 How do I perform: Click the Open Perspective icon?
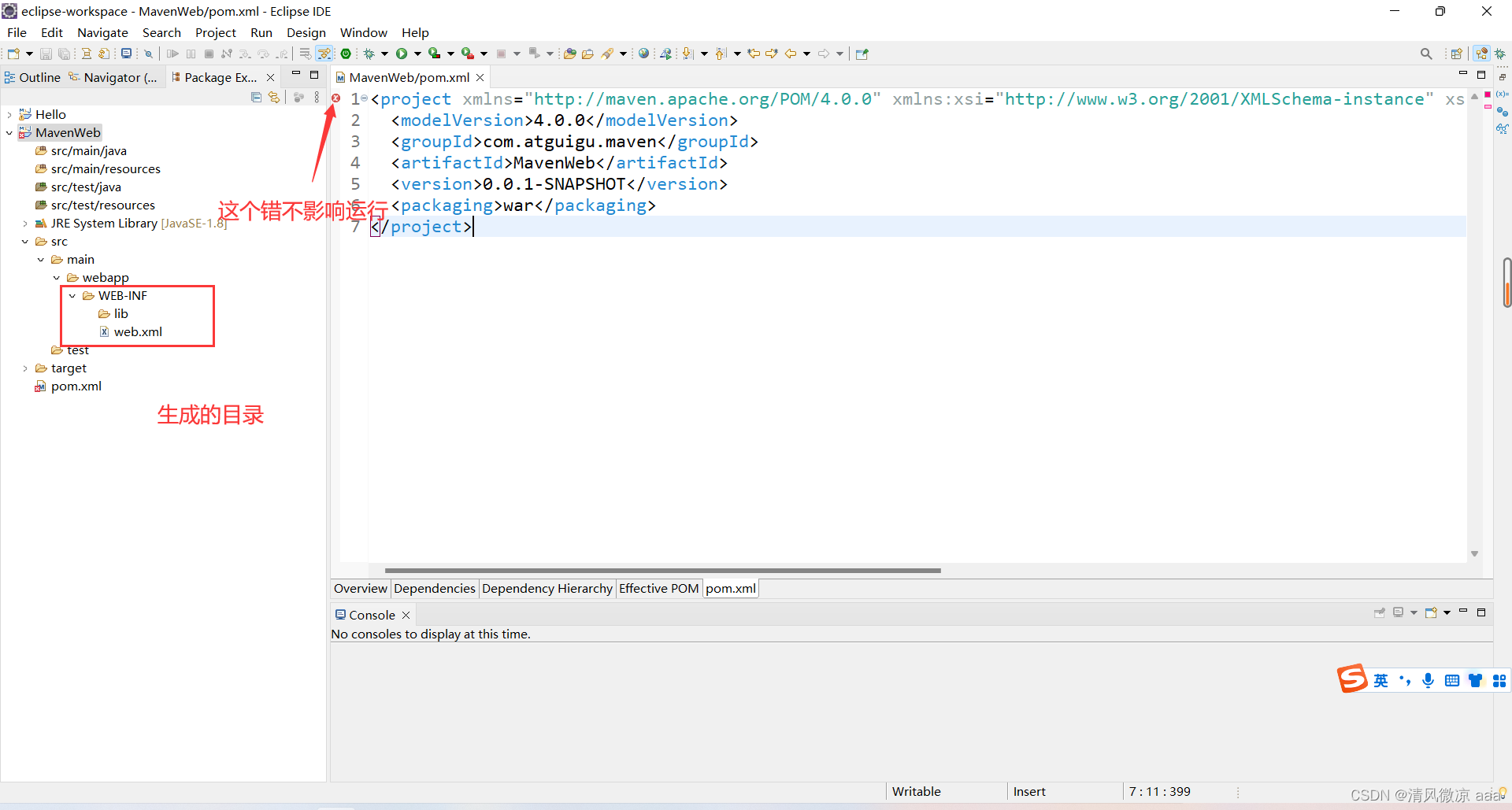[1456, 54]
